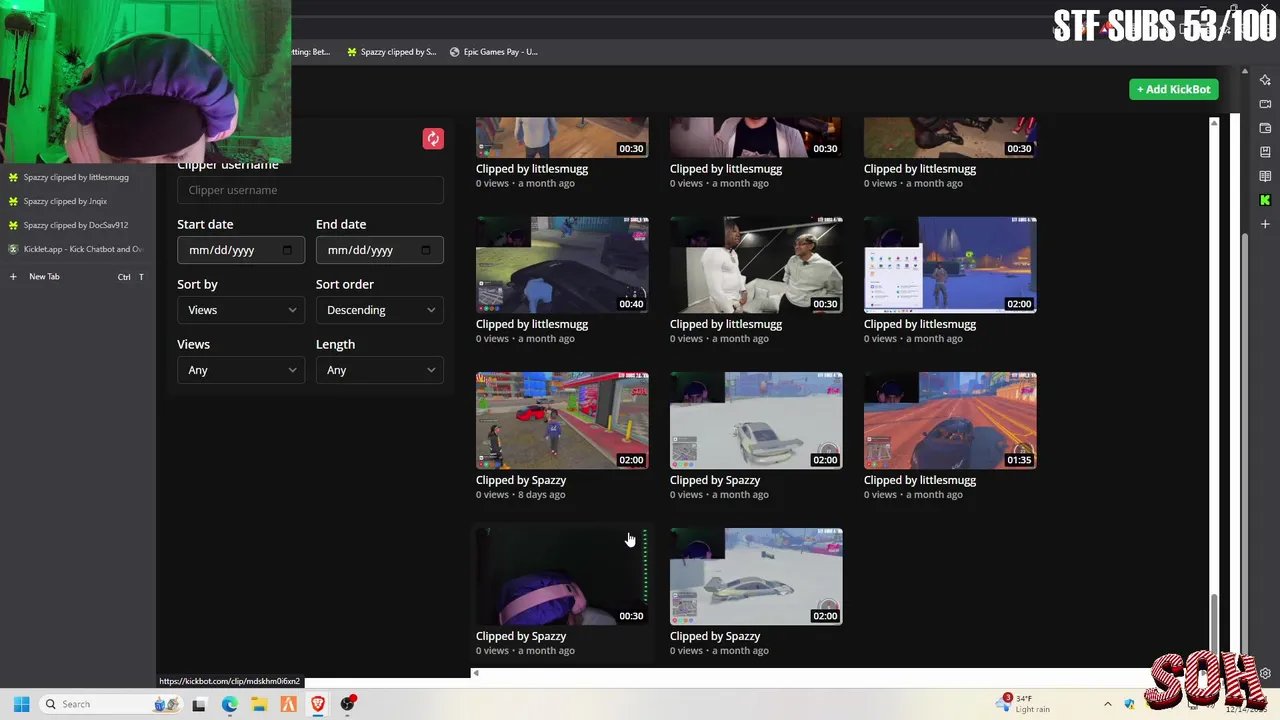Screen dimensions: 1280x720
Task: Click the New Tab plus icon in vertical tabs
Action: point(13,276)
